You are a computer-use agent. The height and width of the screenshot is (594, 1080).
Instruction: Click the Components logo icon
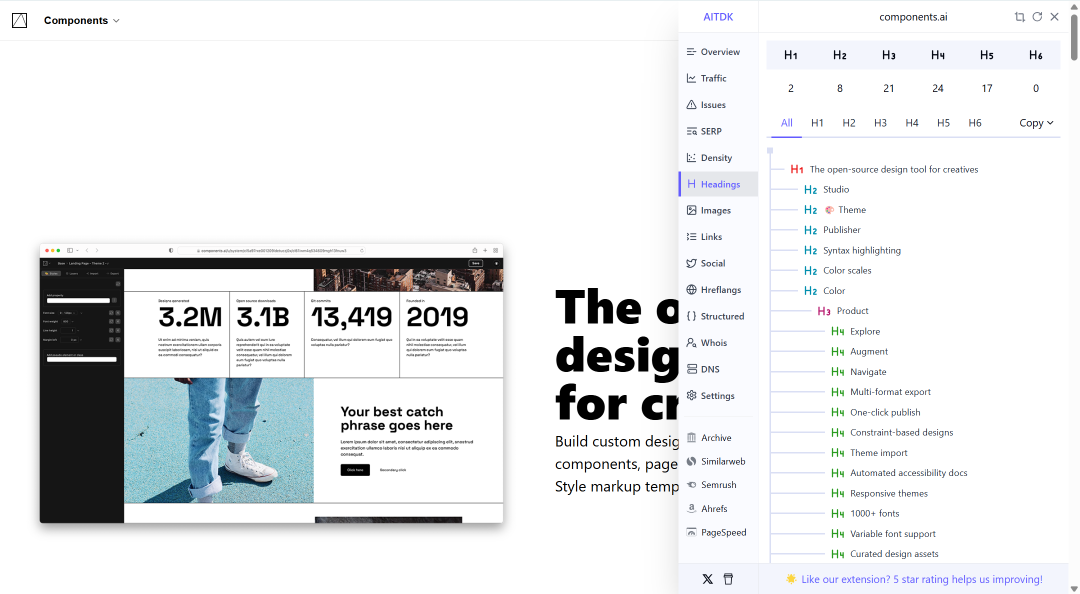[19, 21]
